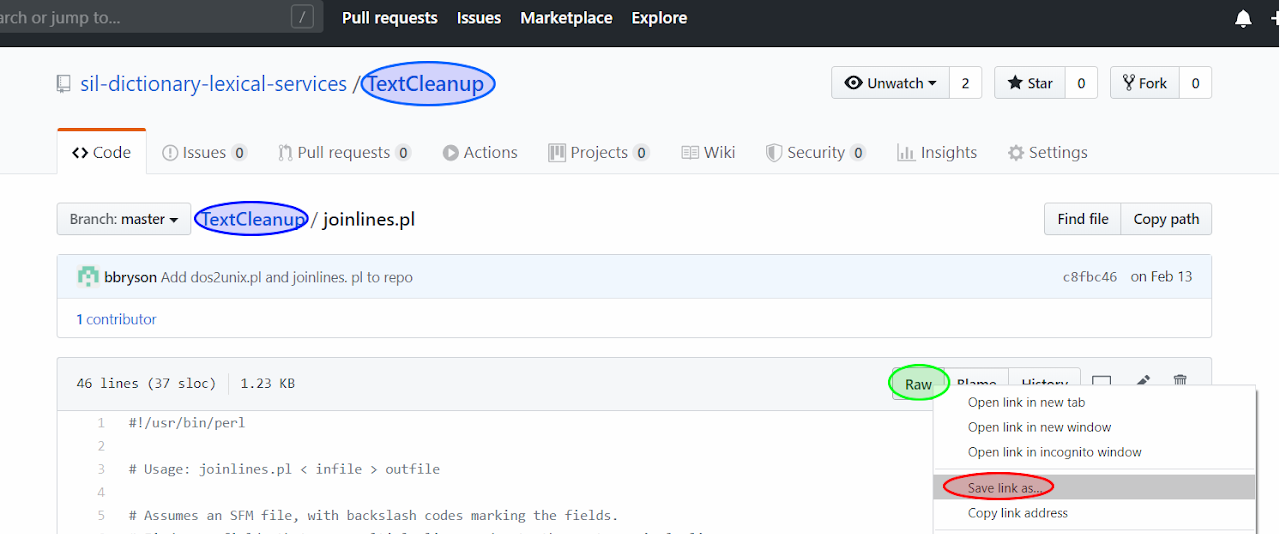Screen dimensions: 1280x534
Task: Switch to the Settings tab
Action: click(x=1047, y=152)
